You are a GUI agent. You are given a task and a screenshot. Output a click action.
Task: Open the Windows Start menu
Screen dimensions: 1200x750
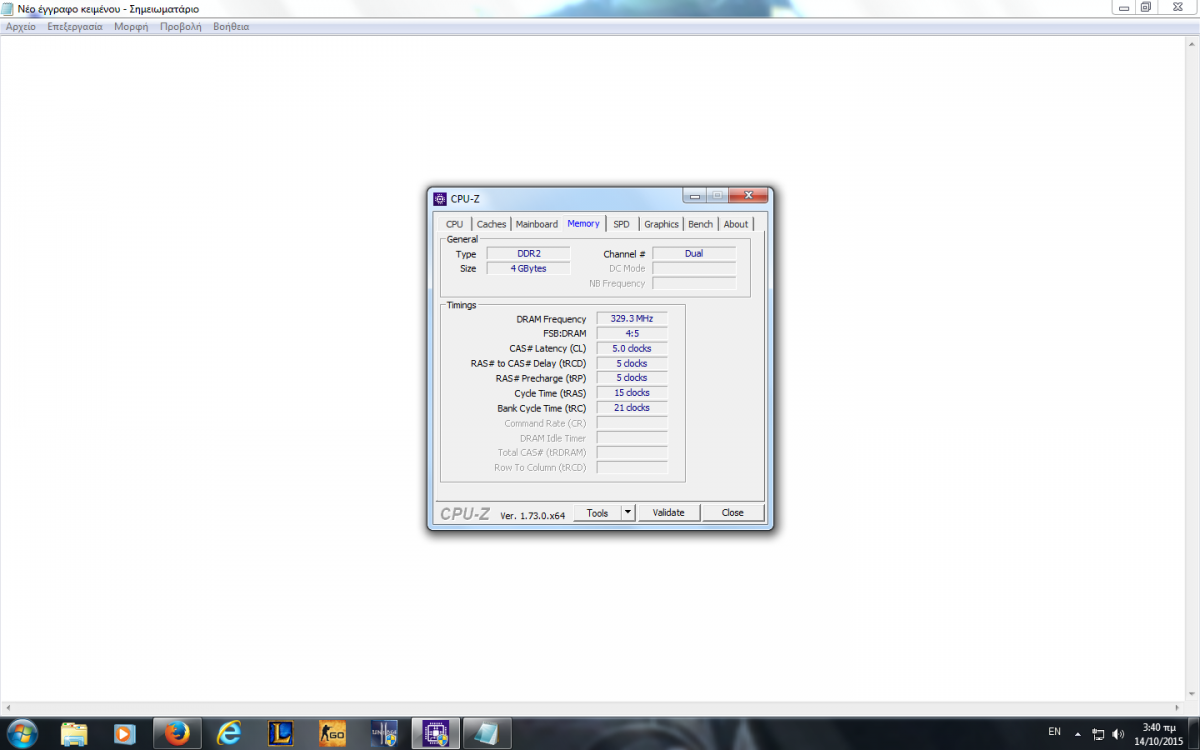pyautogui.click(x=22, y=733)
